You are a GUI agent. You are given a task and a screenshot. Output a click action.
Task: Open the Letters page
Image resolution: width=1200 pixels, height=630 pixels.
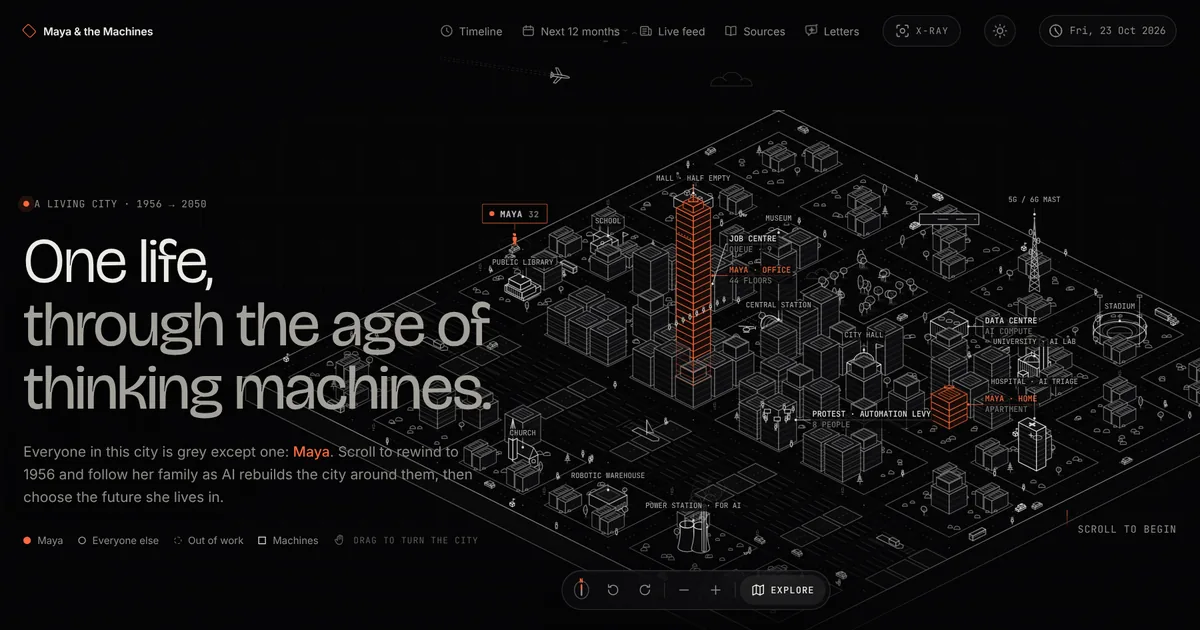[832, 31]
